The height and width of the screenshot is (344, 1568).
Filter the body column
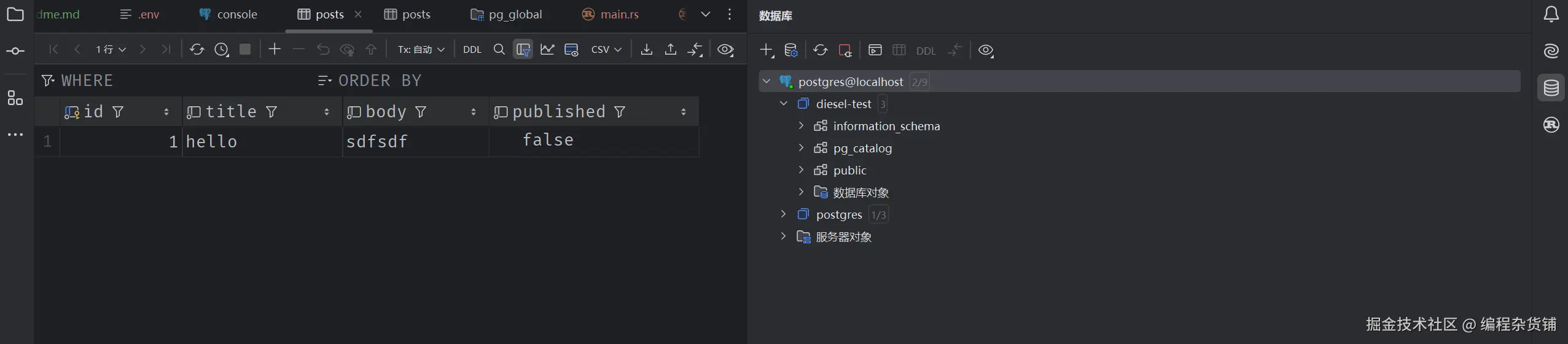(x=421, y=112)
